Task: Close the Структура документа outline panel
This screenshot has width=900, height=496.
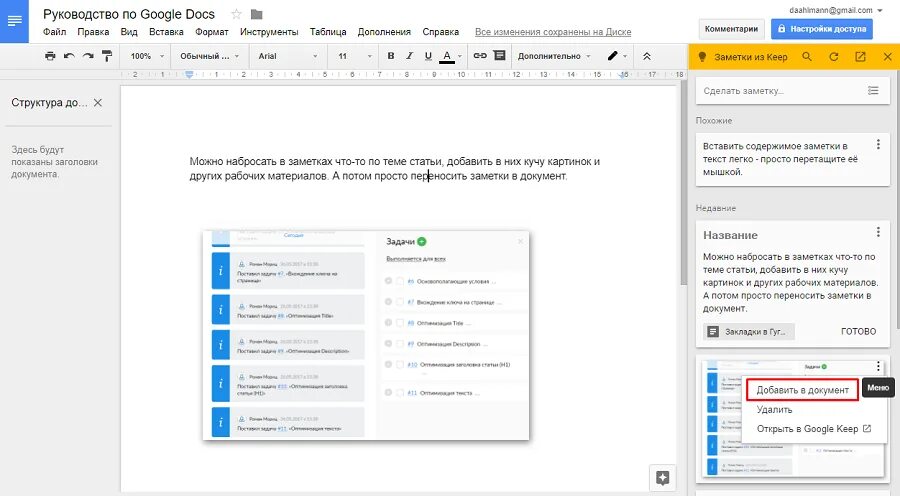Action: 98,103
